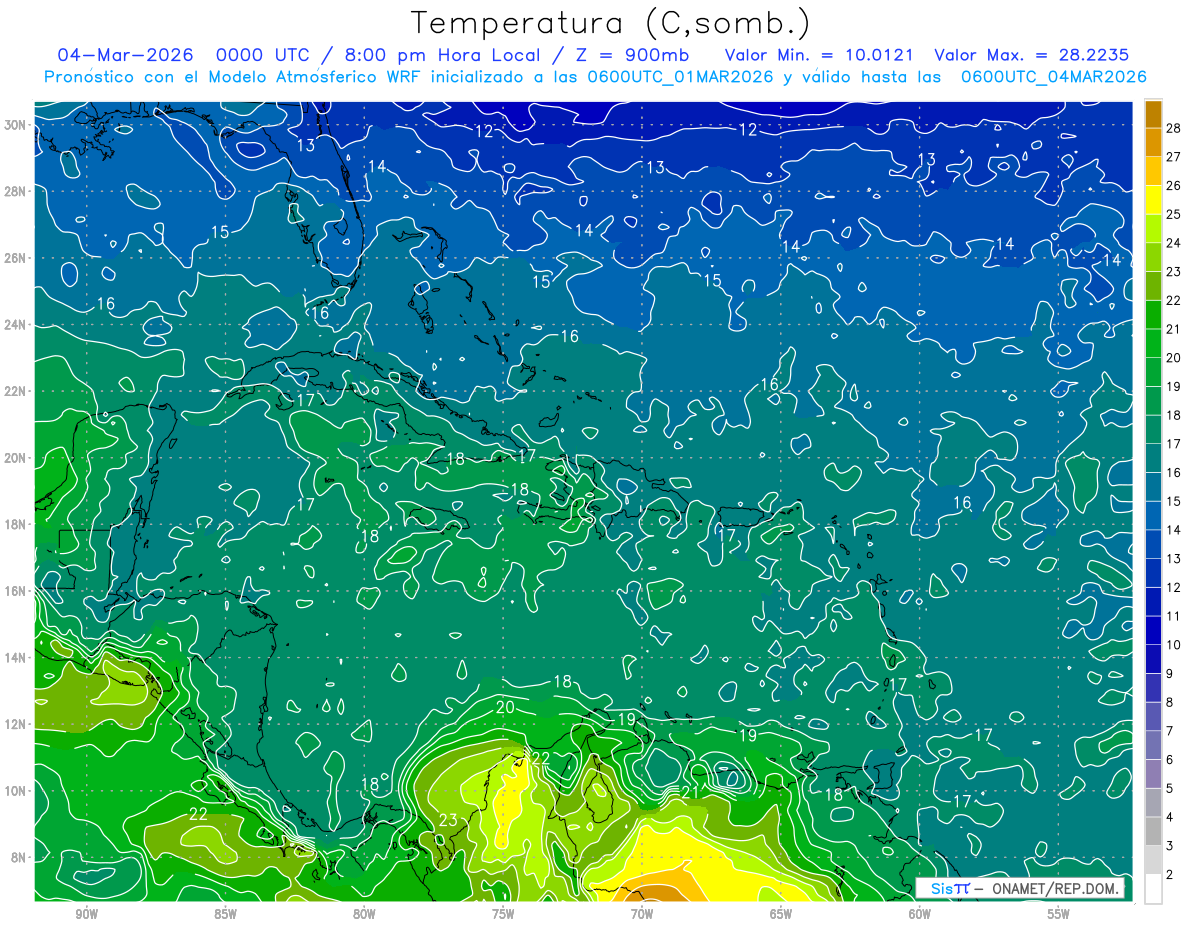Viewport: 1200px width, 927px height.
Task: Click the initialization time '0600UTC_01MAR2026'
Action: 681,77
